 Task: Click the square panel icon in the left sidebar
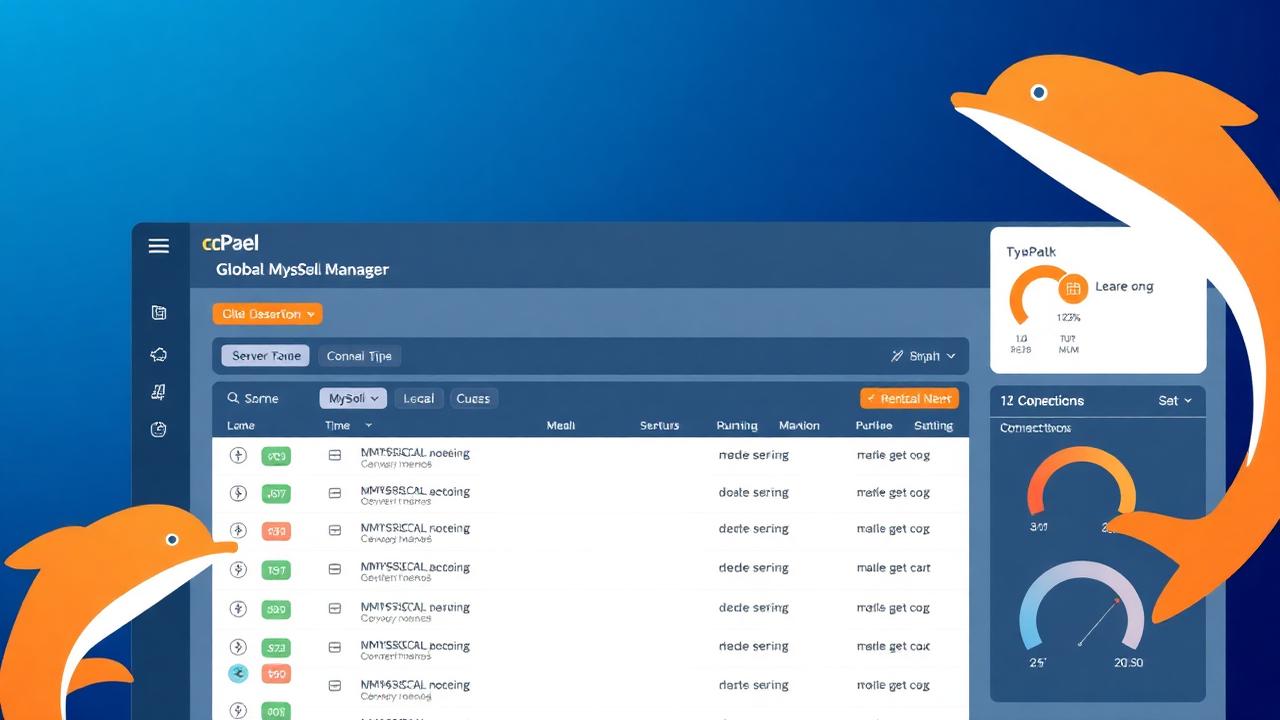(x=158, y=313)
